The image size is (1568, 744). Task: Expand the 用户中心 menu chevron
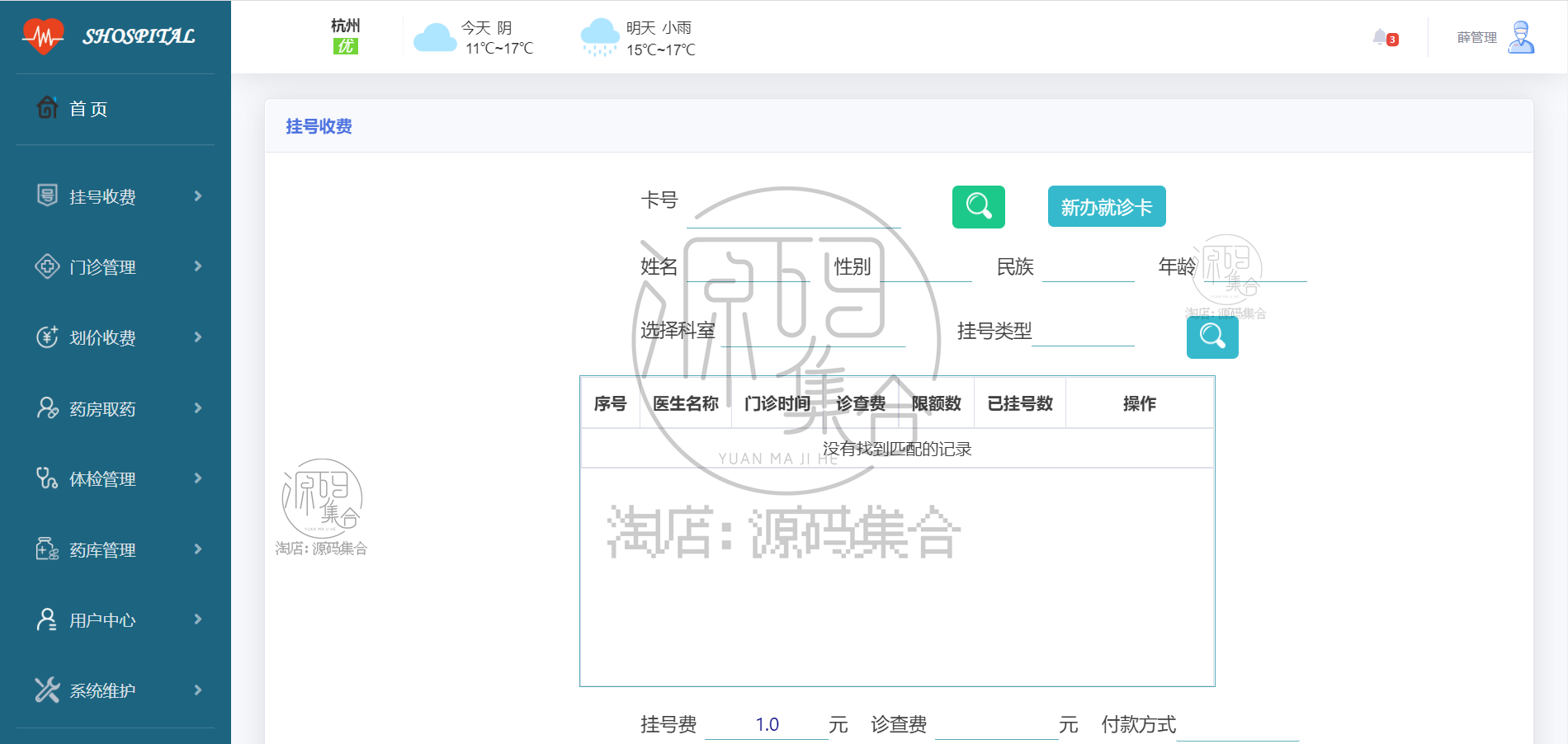point(198,619)
